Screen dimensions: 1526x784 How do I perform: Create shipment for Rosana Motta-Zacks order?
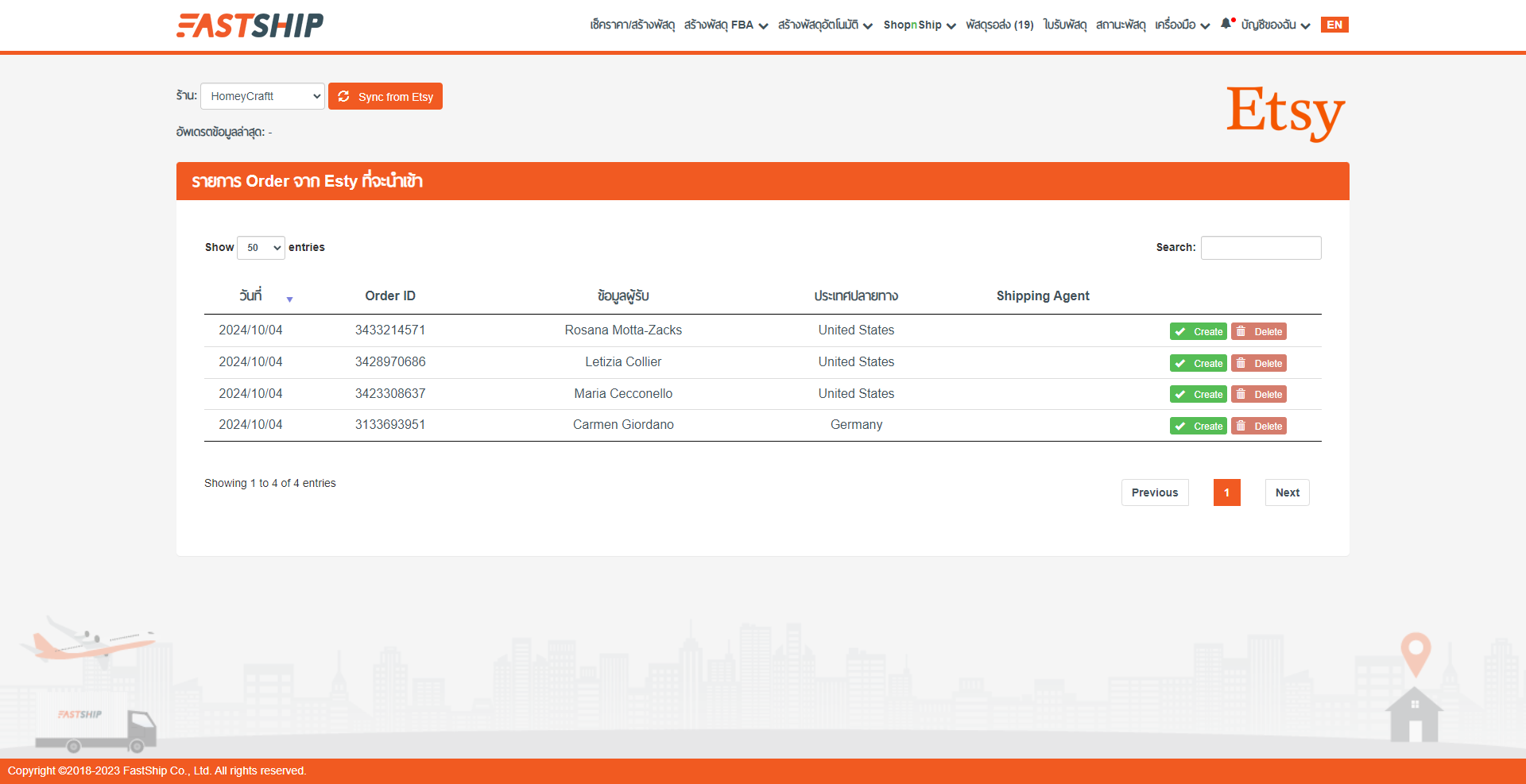[x=1199, y=331]
